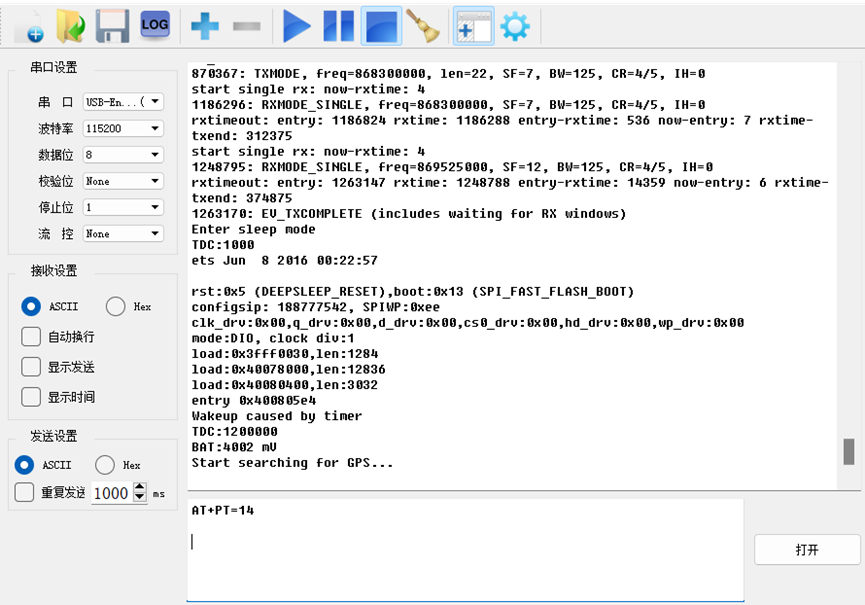
Task: Open the 流控 dropdown showing None
Action: 123,233
